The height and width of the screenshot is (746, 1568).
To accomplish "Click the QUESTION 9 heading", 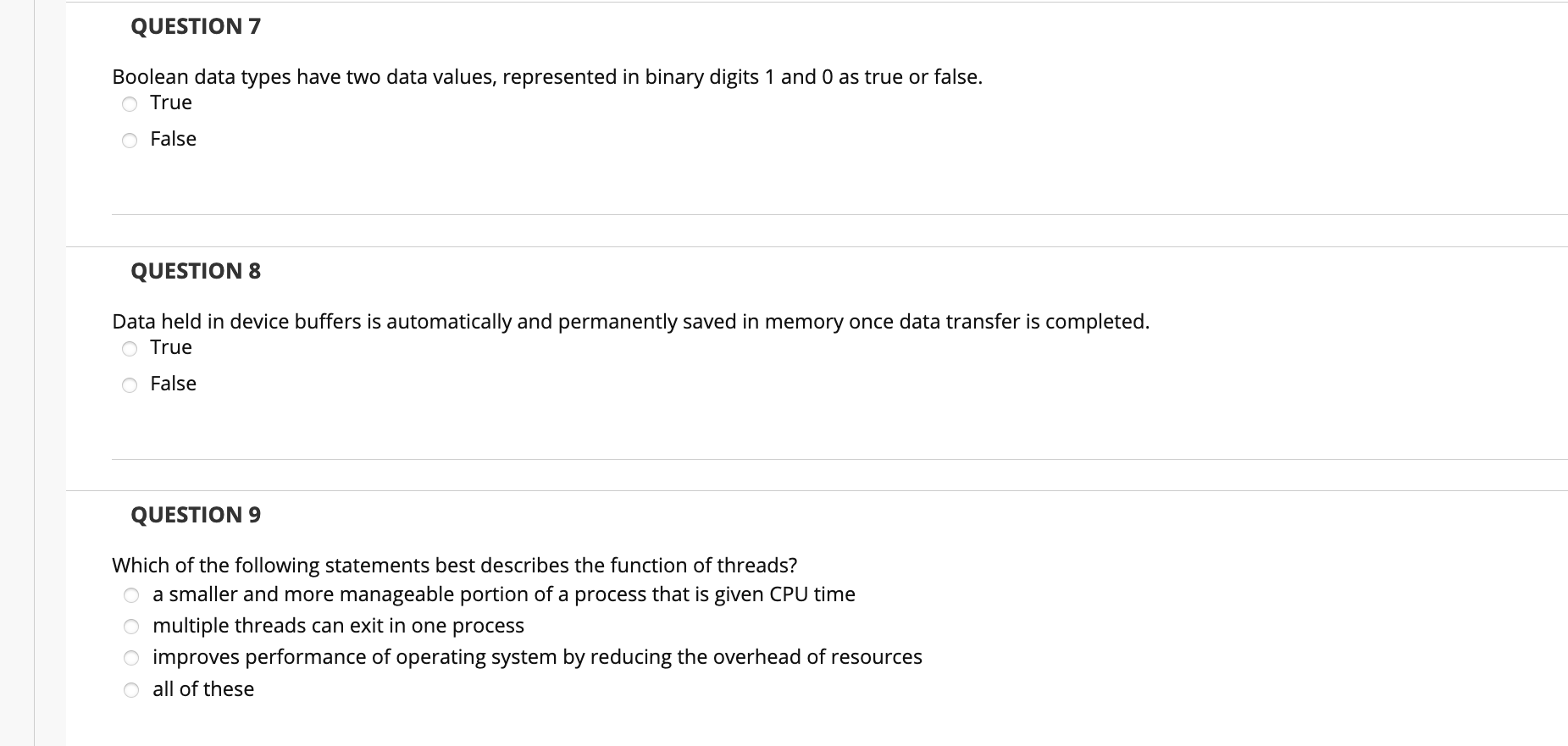I will (195, 514).
